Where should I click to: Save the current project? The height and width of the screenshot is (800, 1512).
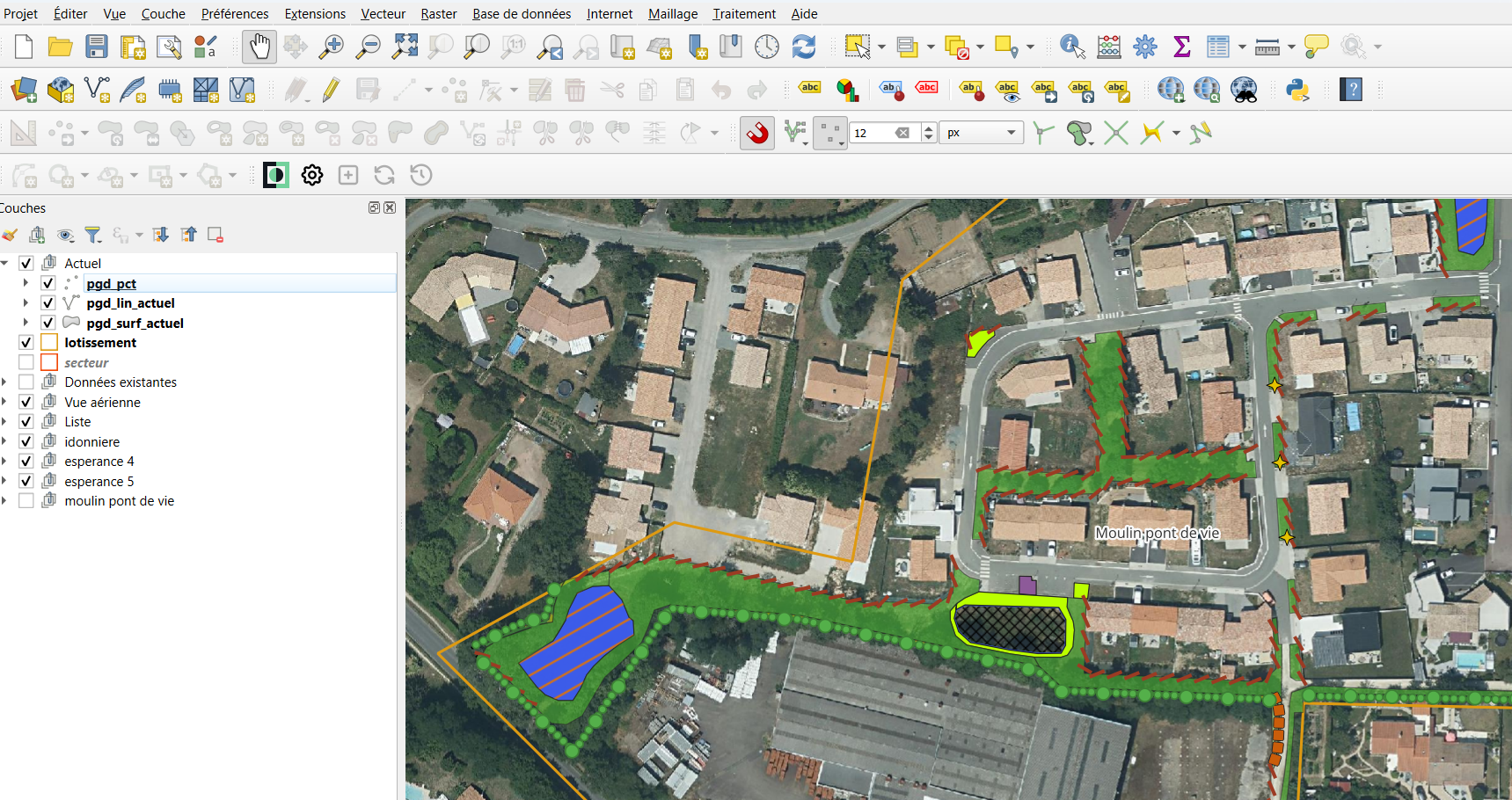97,47
